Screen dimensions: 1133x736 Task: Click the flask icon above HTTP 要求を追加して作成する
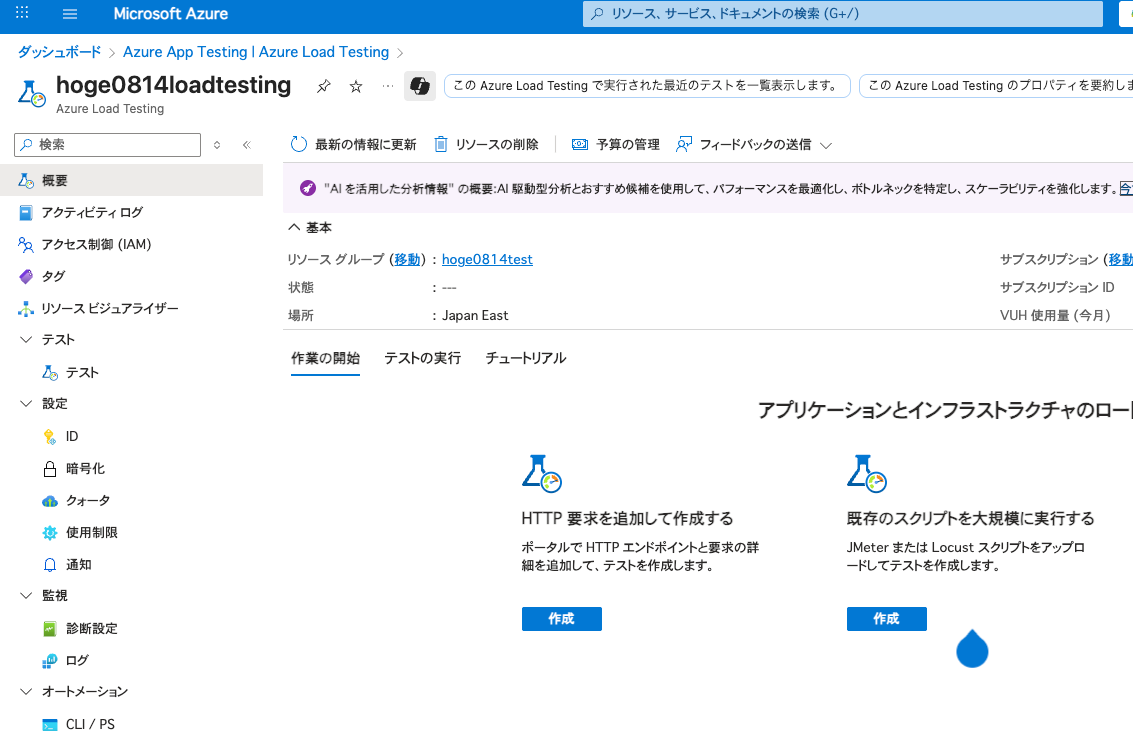point(542,474)
